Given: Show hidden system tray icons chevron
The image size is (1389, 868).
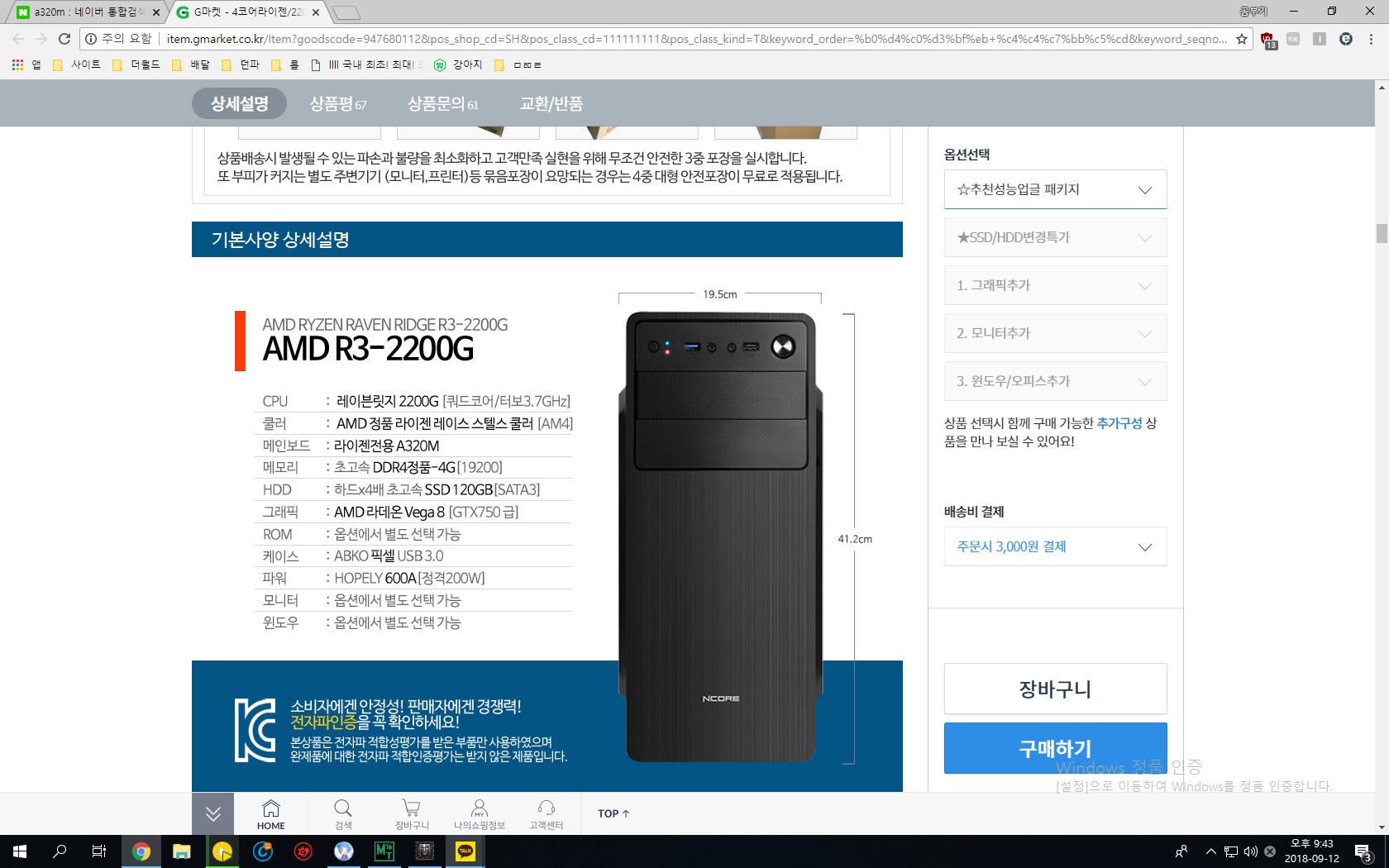Looking at the screenshot, I should pyautogui.click(x=1210, y=851).
